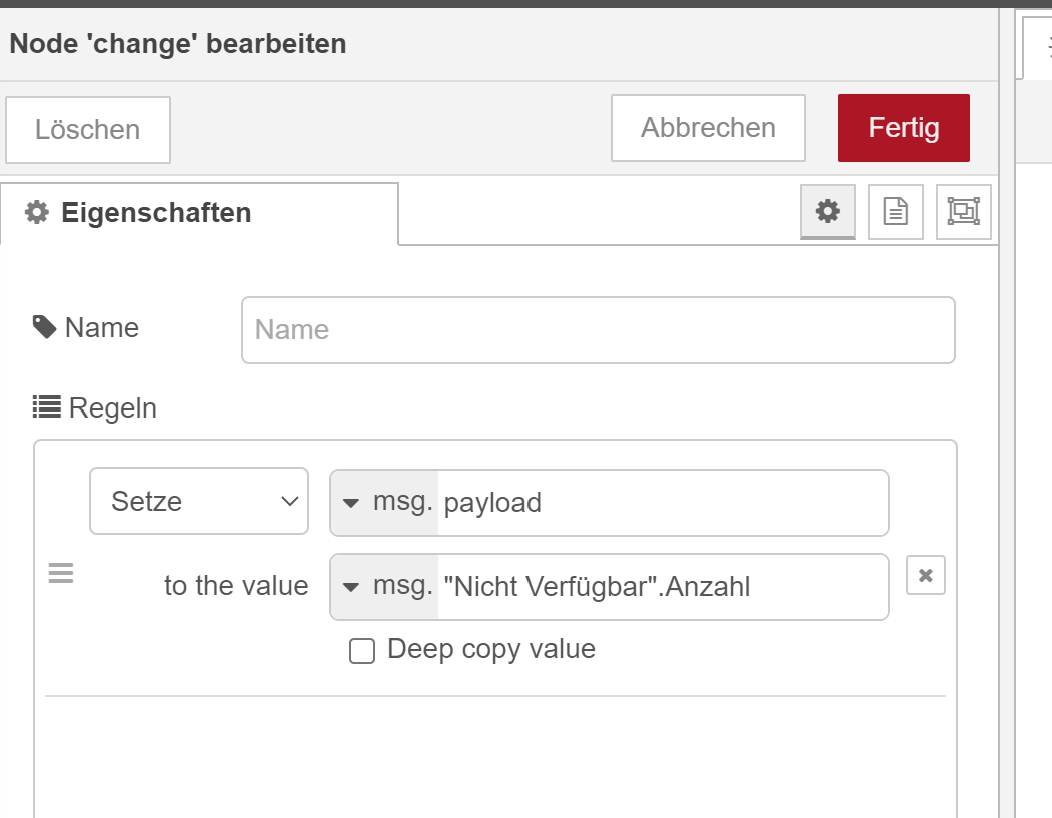Click the Löschen button

(88, 130)
